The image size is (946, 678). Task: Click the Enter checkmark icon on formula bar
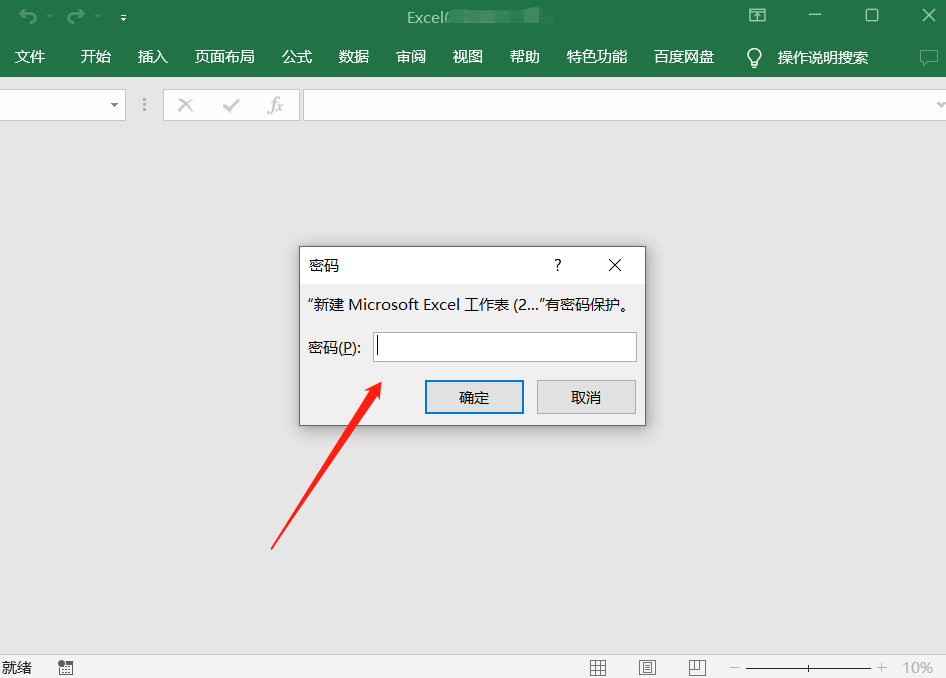coord(230,104)
